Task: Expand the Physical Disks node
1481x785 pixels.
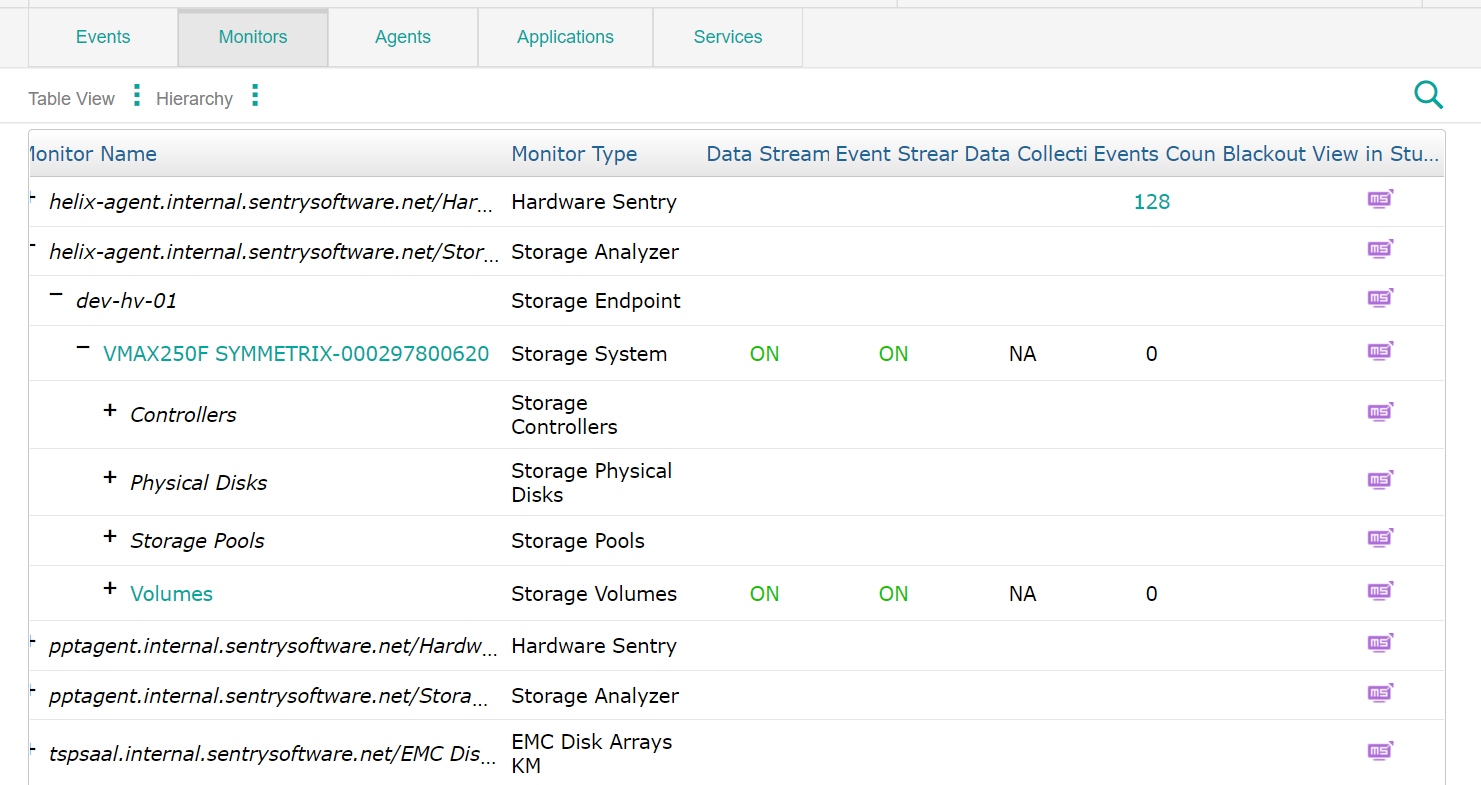Action: pos(110,477)
